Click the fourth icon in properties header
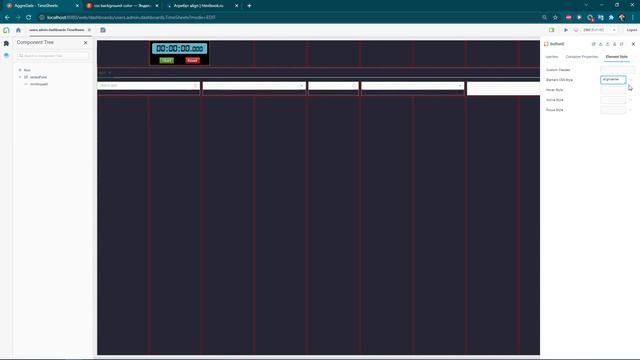This screenshot has height=360, width=640. click(x=615, y=44)
